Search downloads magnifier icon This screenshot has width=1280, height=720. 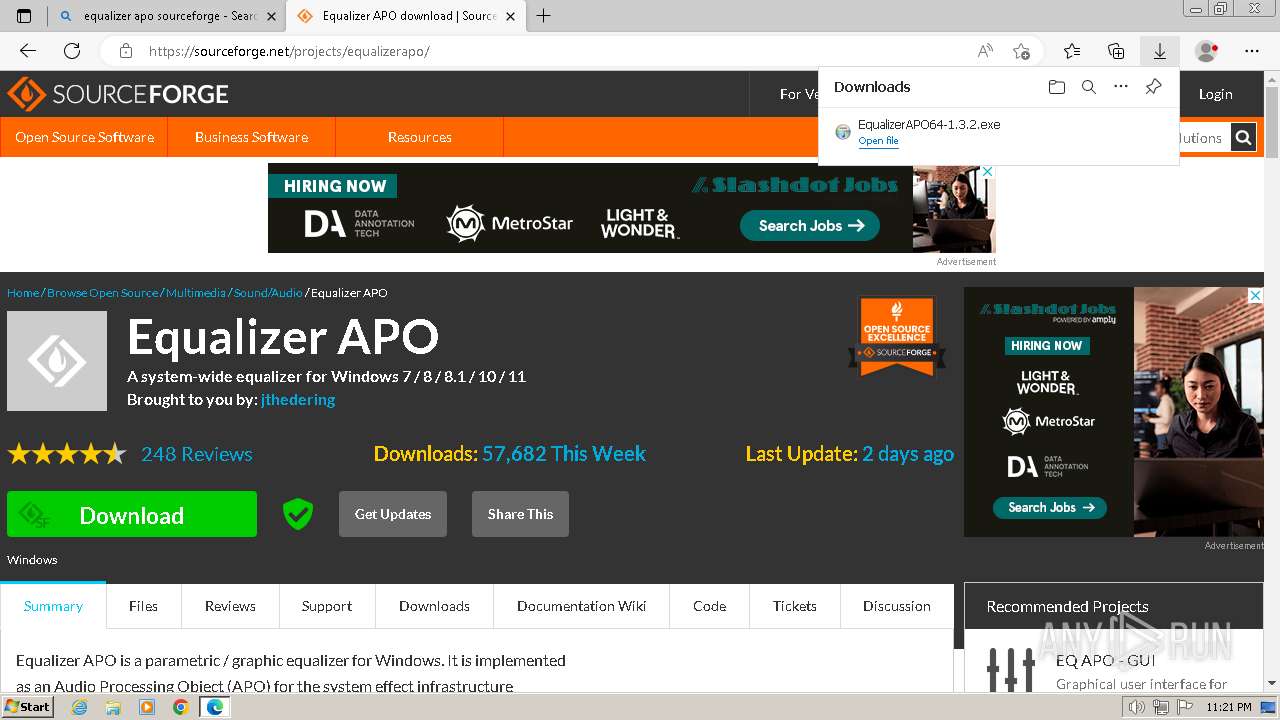click(x=1089, y=87)
